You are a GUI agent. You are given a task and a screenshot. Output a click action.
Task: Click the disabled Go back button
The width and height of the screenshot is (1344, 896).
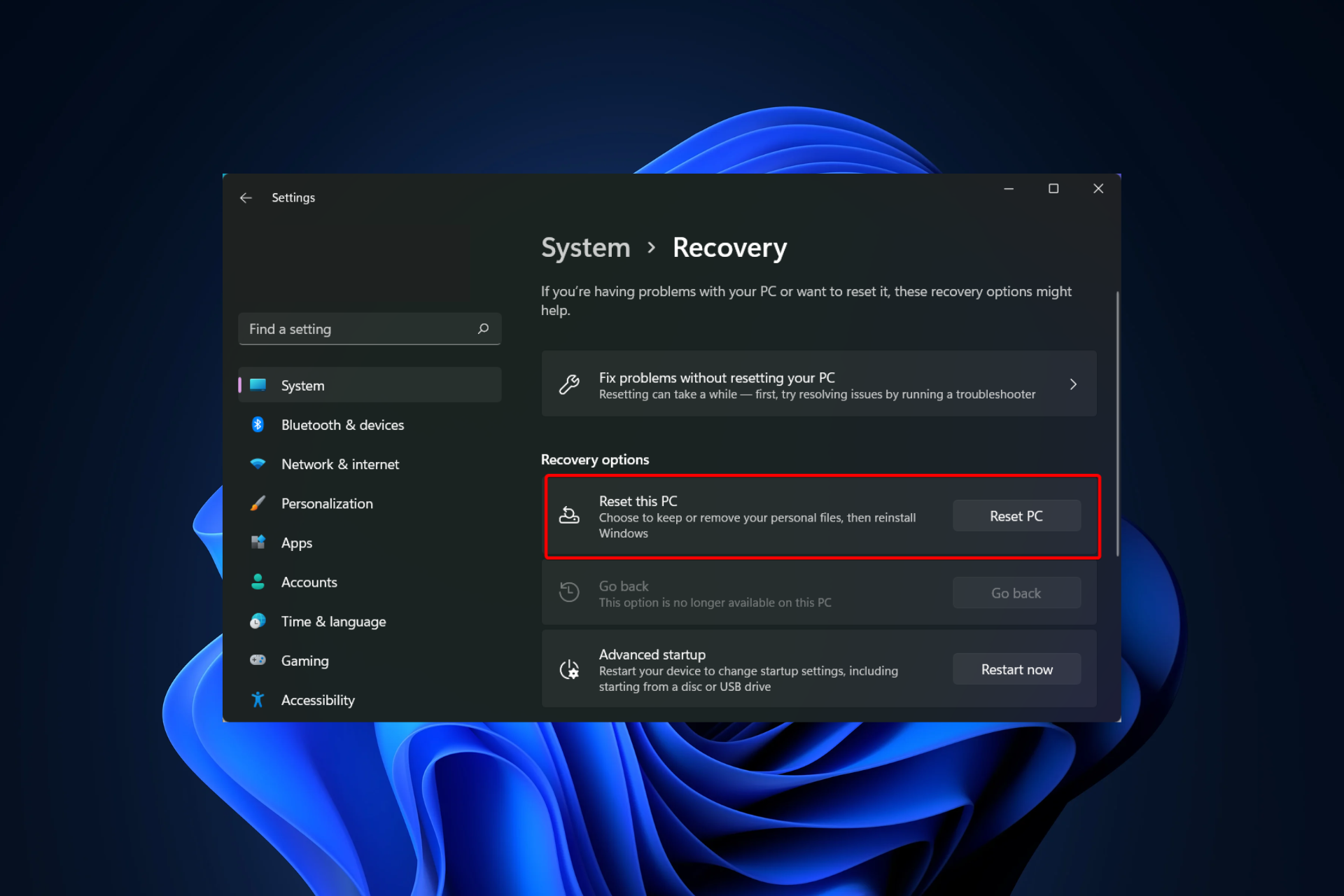pos(1016,593)
